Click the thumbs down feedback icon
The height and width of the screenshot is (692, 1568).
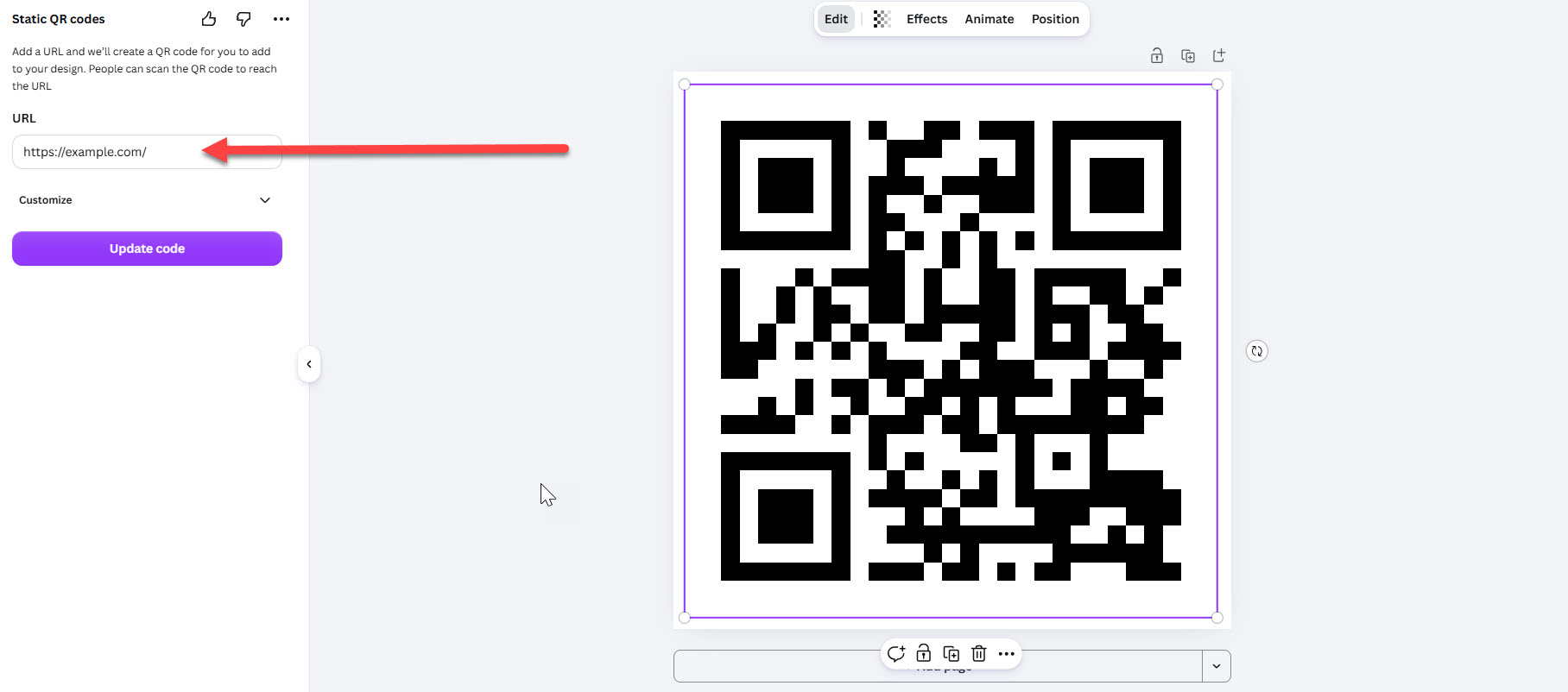(243, 19)
